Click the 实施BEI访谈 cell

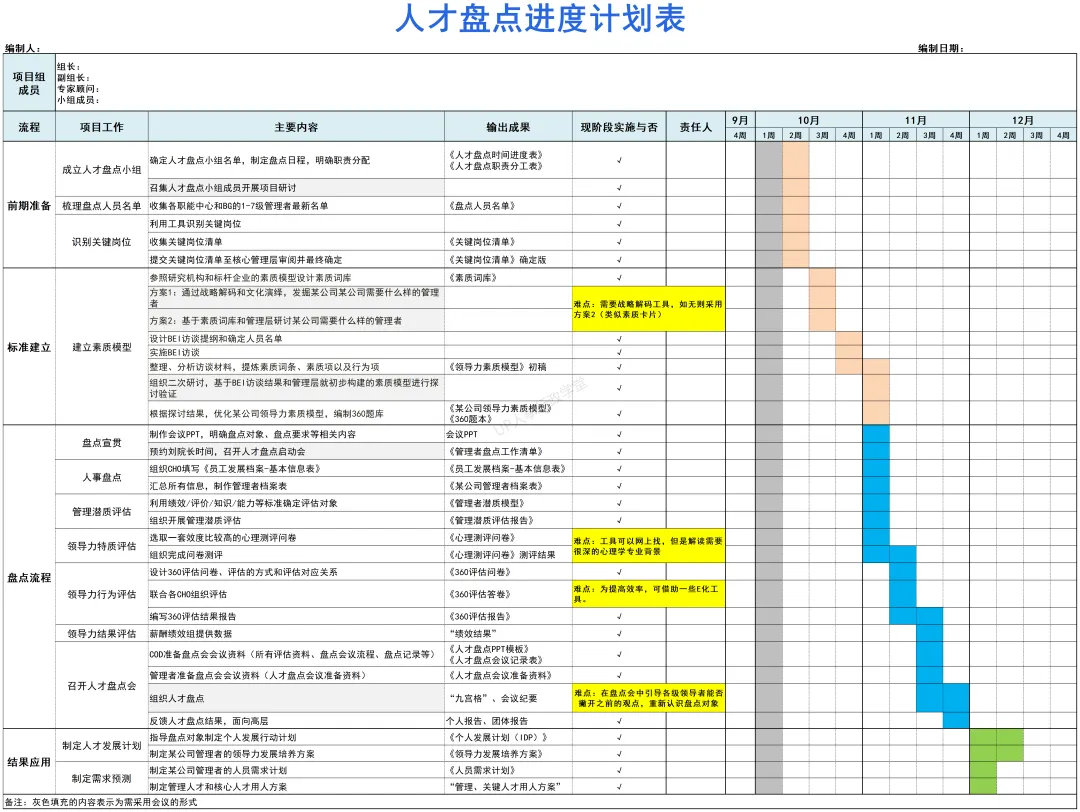pos(296,353)
